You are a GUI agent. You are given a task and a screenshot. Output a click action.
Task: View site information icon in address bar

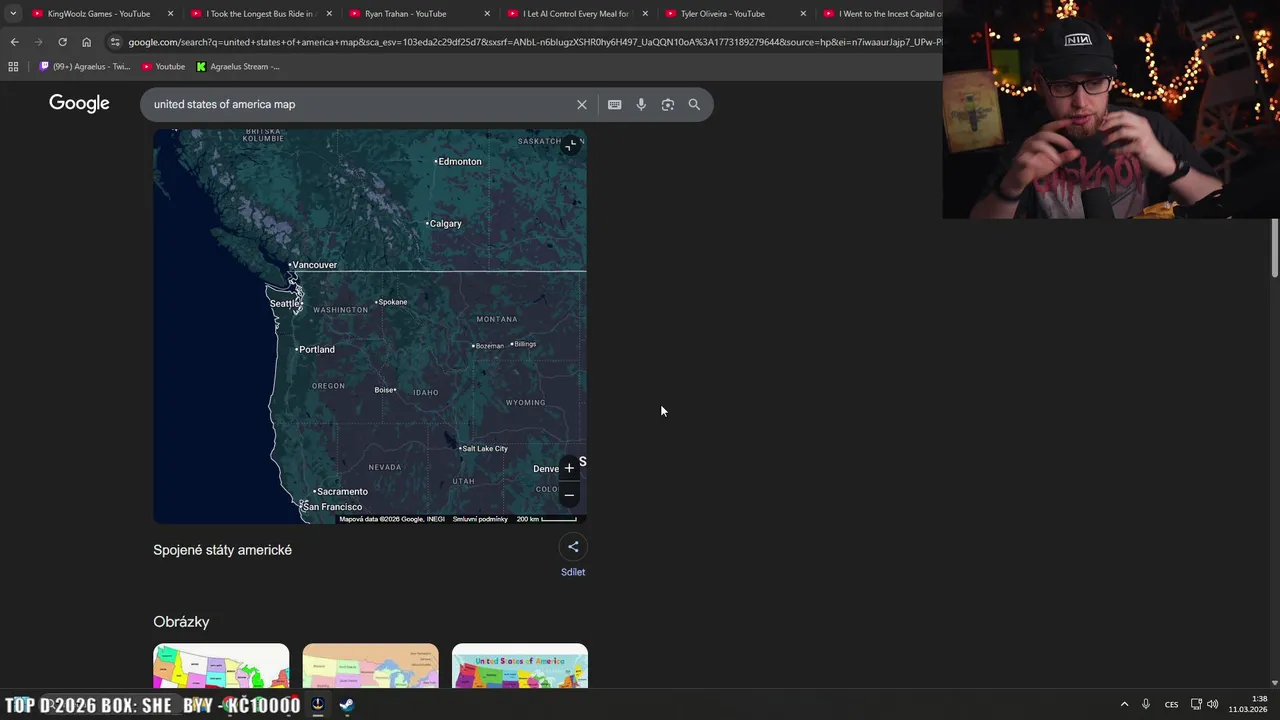click(x=115, y=42)
